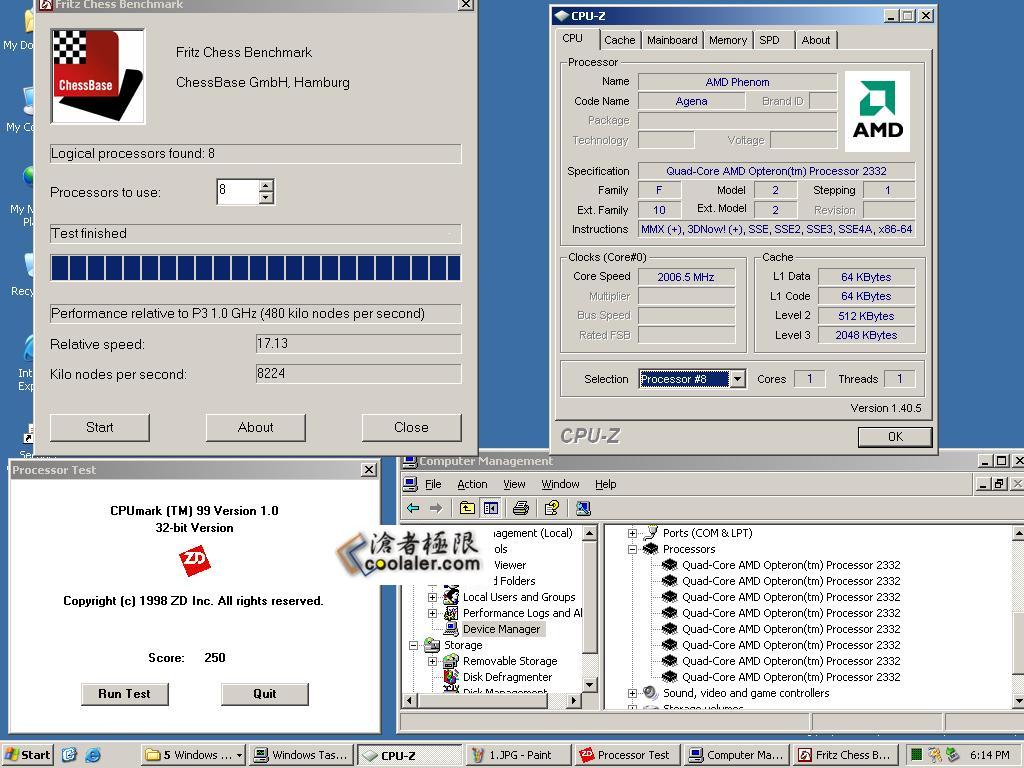Click the Fritz benchmark blue progress bar

[255, 268]
